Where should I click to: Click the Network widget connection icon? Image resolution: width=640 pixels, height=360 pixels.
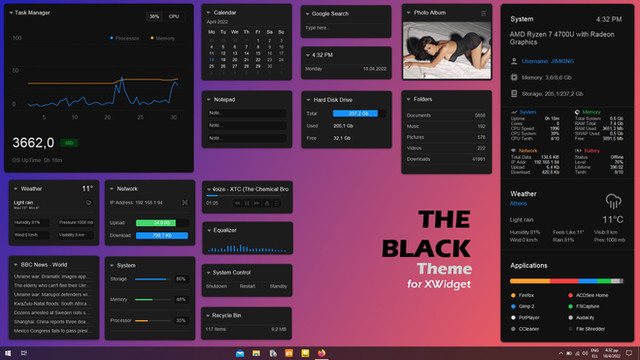pos(185,202)
